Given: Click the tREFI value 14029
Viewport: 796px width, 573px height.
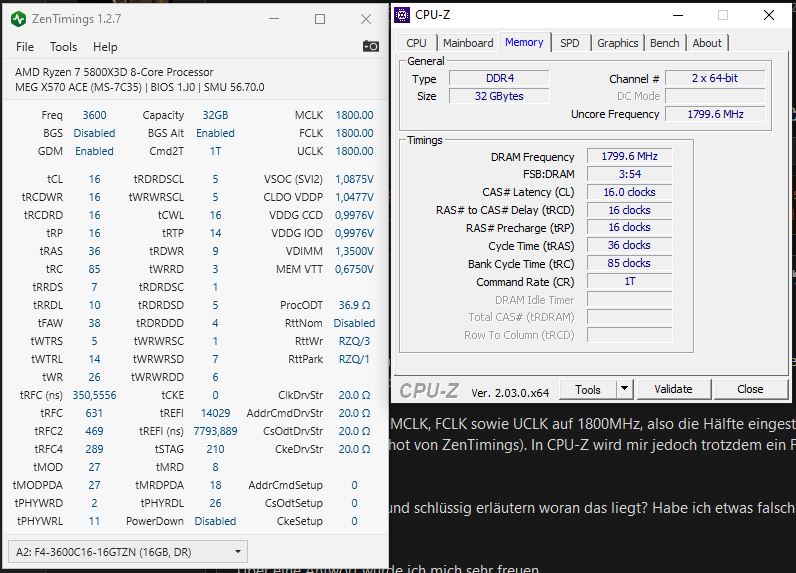Looking at the screenshot, I should pyautogui.click(x=215, y=413).
